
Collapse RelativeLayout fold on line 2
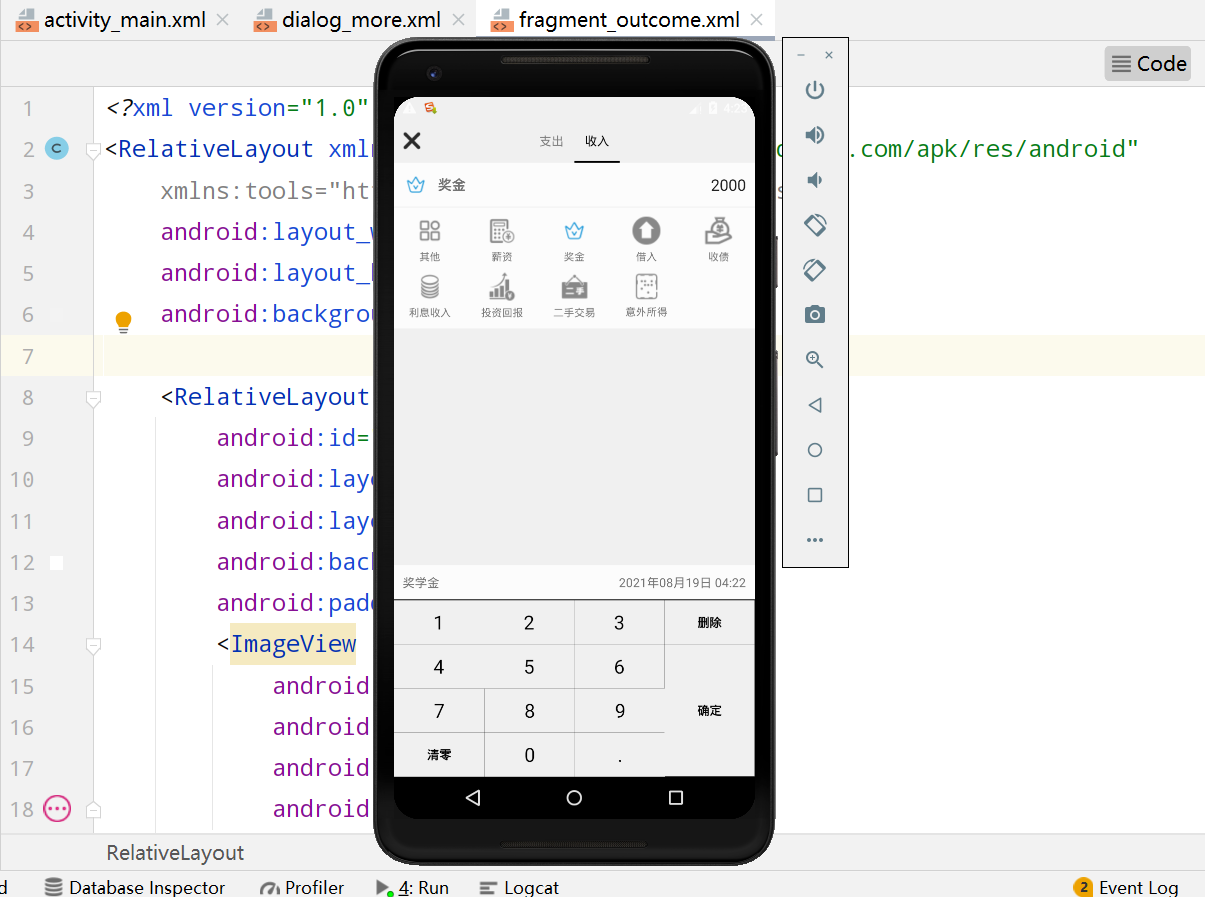(93, 150)
